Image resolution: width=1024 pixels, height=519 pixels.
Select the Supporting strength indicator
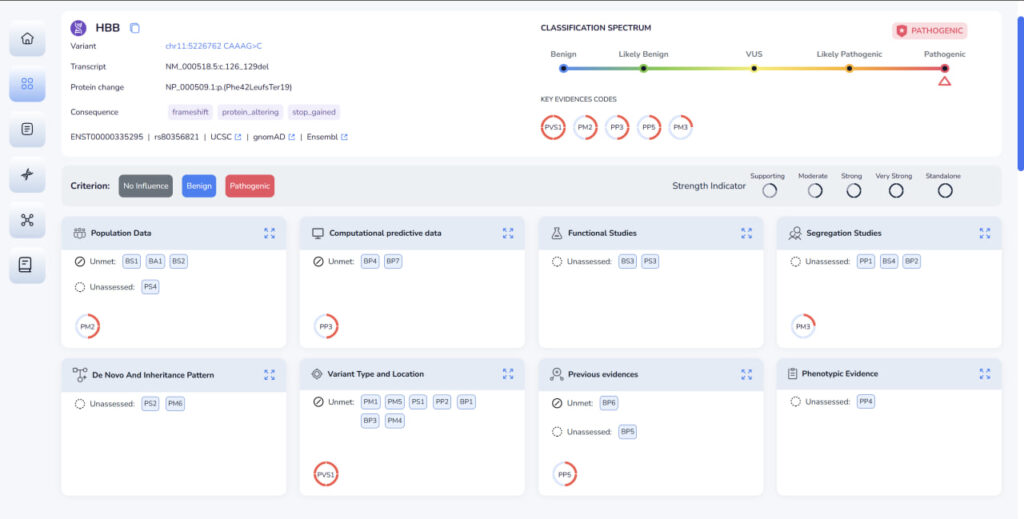pyautogui.click(x=770, y=191)
